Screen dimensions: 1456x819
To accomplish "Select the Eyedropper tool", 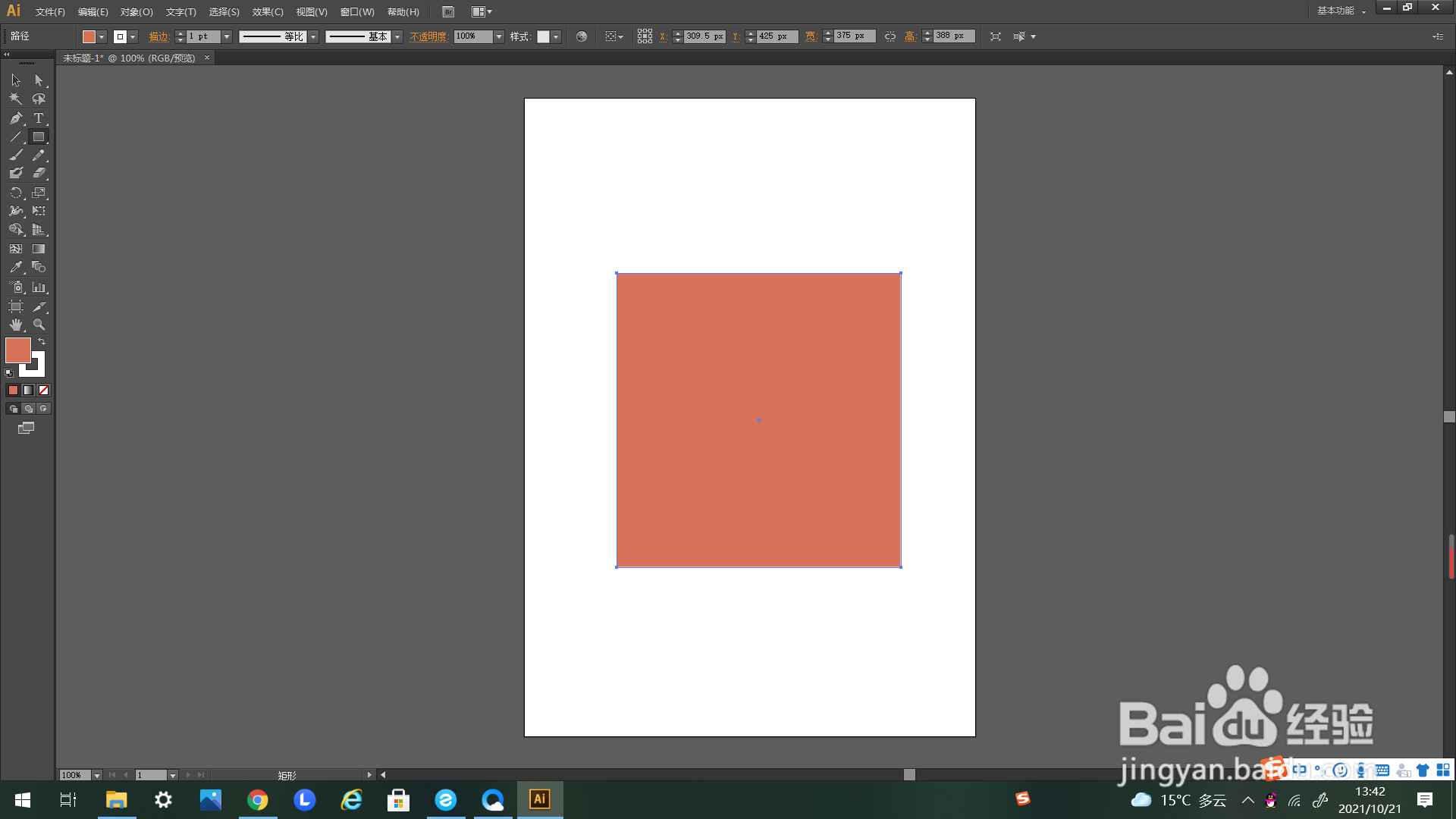I will point(16,268).
